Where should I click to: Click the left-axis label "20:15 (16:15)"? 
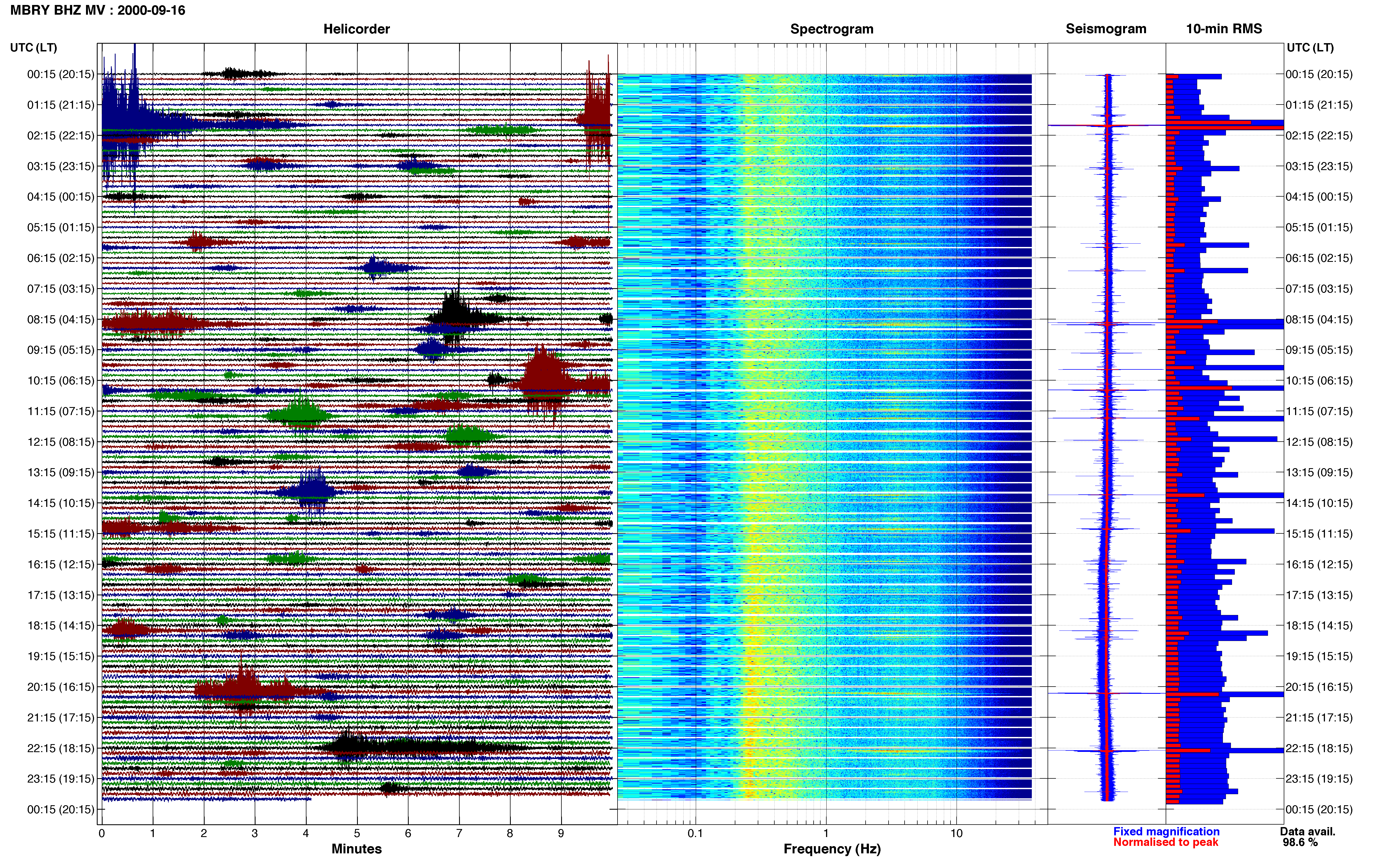coord(60,687)
